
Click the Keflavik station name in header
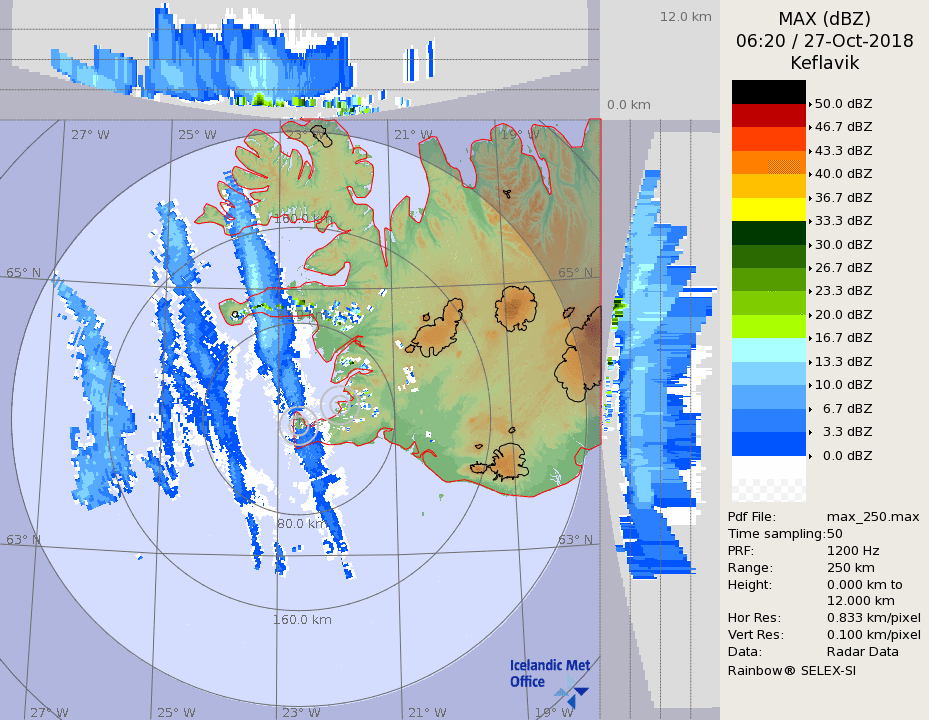(824, 62)
